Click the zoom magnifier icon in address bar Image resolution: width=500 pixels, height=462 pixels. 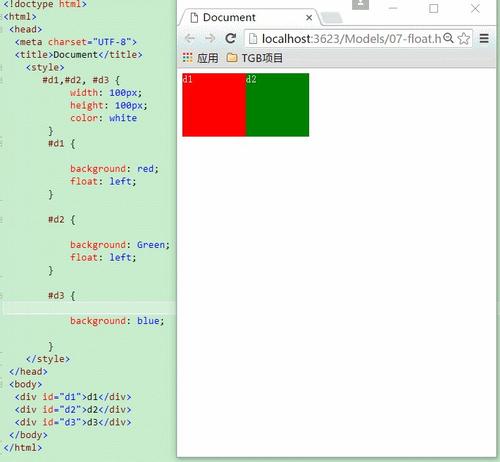click(x=449, y=38)
